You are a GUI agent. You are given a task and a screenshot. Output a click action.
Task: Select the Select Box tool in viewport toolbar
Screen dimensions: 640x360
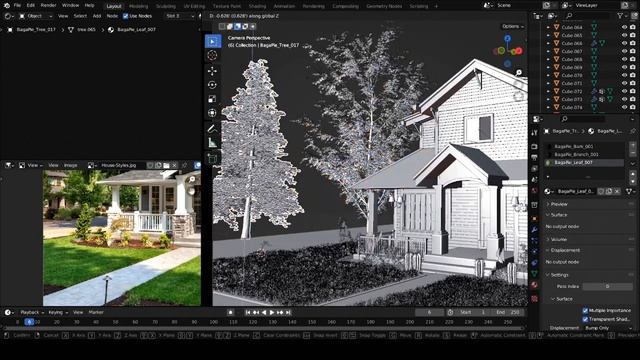coord(213,41)
